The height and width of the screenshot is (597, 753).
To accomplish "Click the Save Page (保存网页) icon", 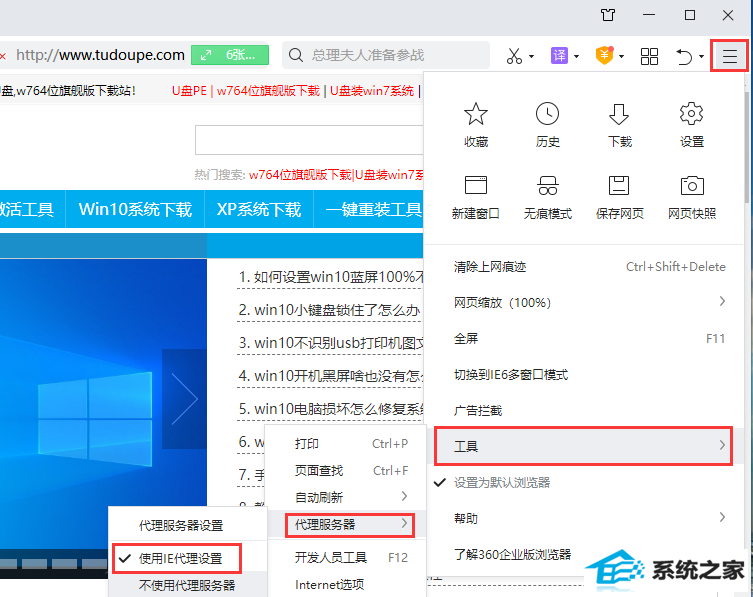I will (619, 185).
